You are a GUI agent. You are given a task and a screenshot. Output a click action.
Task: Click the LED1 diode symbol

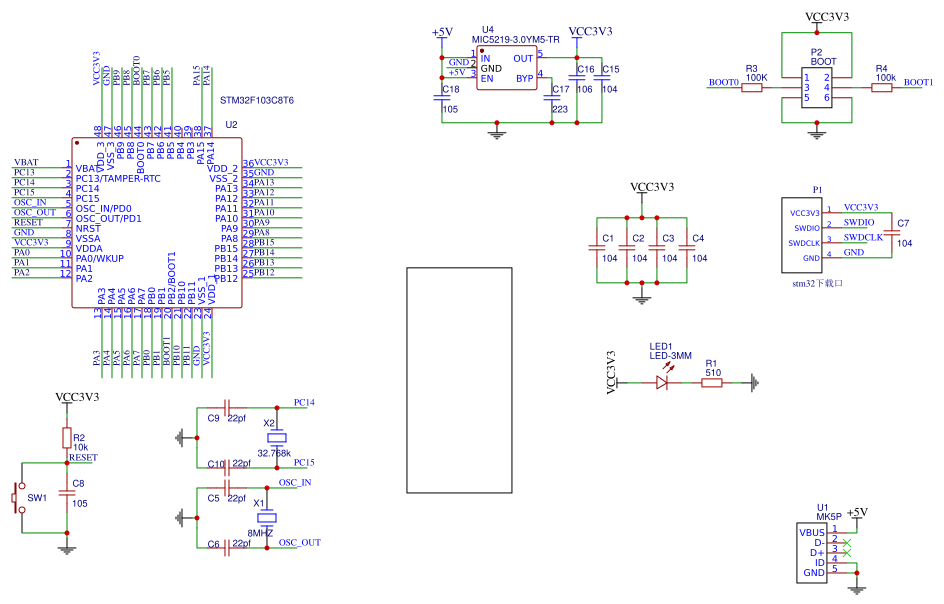(662, 381)
